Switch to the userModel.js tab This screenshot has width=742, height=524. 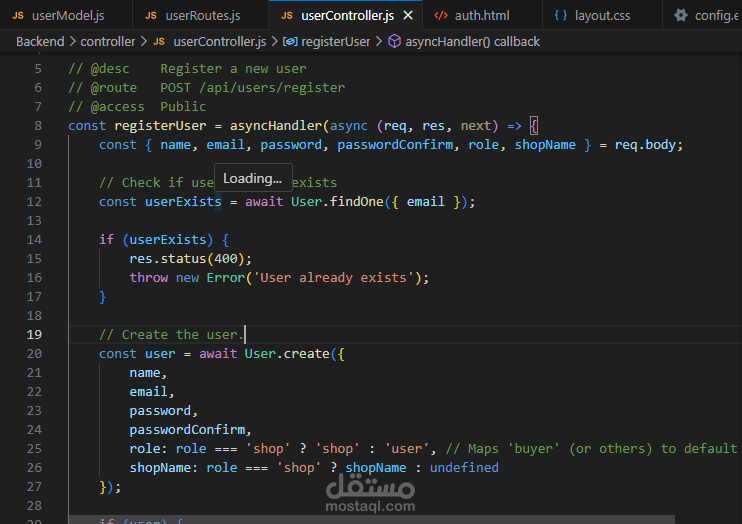(66, 16)
